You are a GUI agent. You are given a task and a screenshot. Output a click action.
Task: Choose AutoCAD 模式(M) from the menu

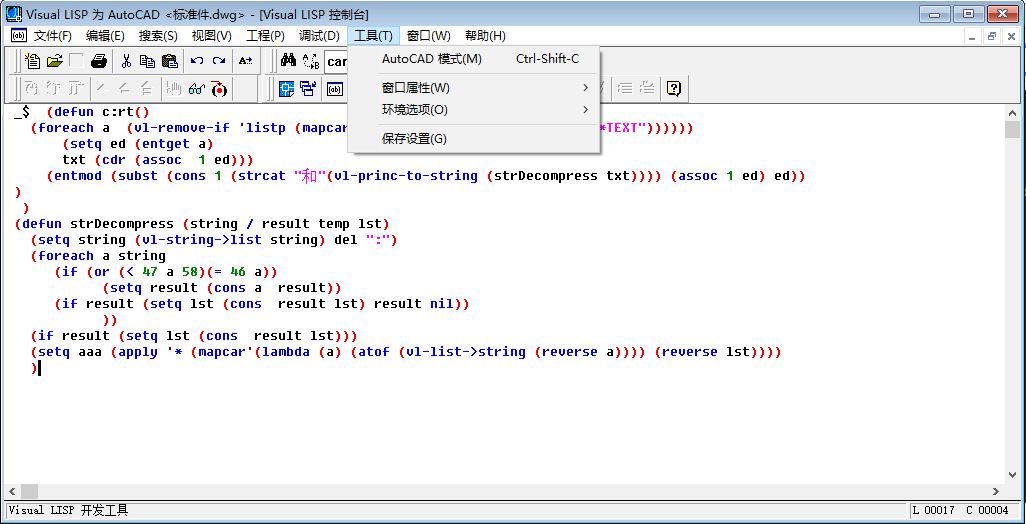[474, 60]
